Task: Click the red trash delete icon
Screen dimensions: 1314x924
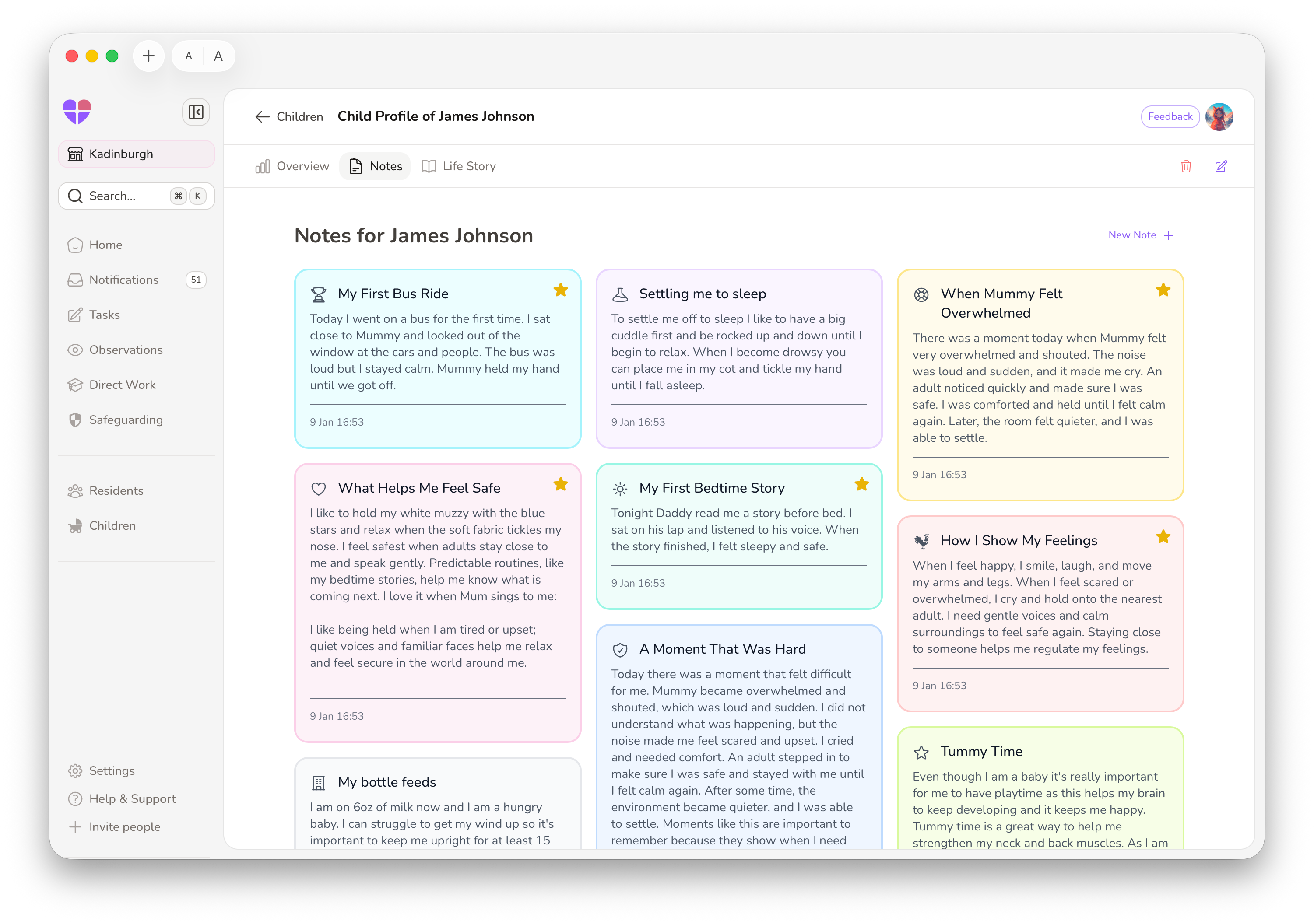Action: click(1186, 167)
